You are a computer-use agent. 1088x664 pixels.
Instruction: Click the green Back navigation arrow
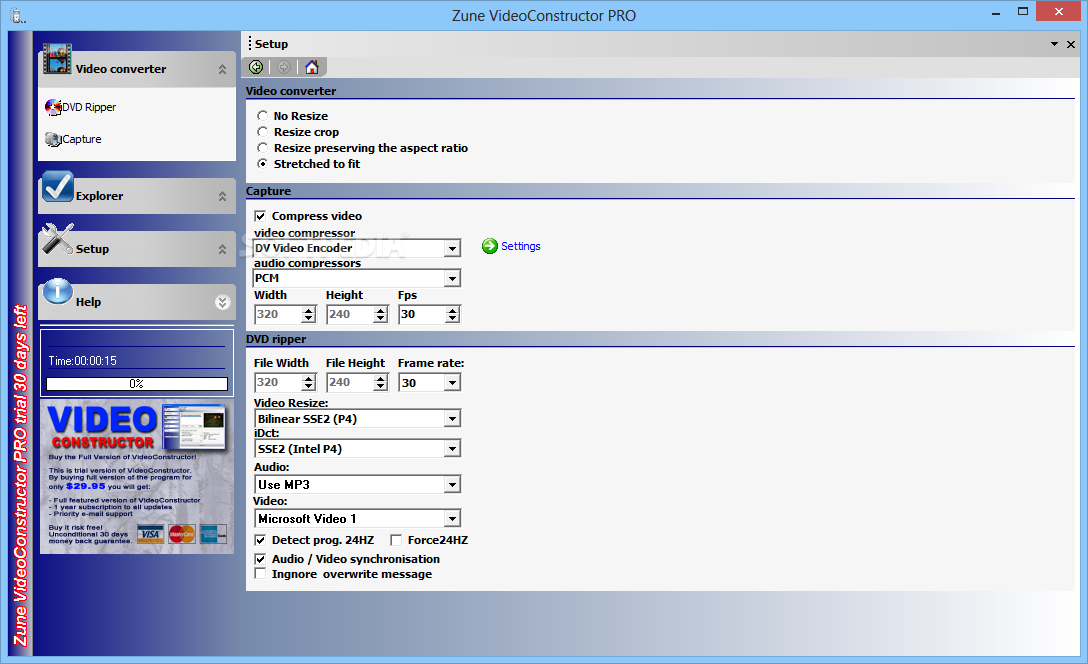[x=256, y=67]
